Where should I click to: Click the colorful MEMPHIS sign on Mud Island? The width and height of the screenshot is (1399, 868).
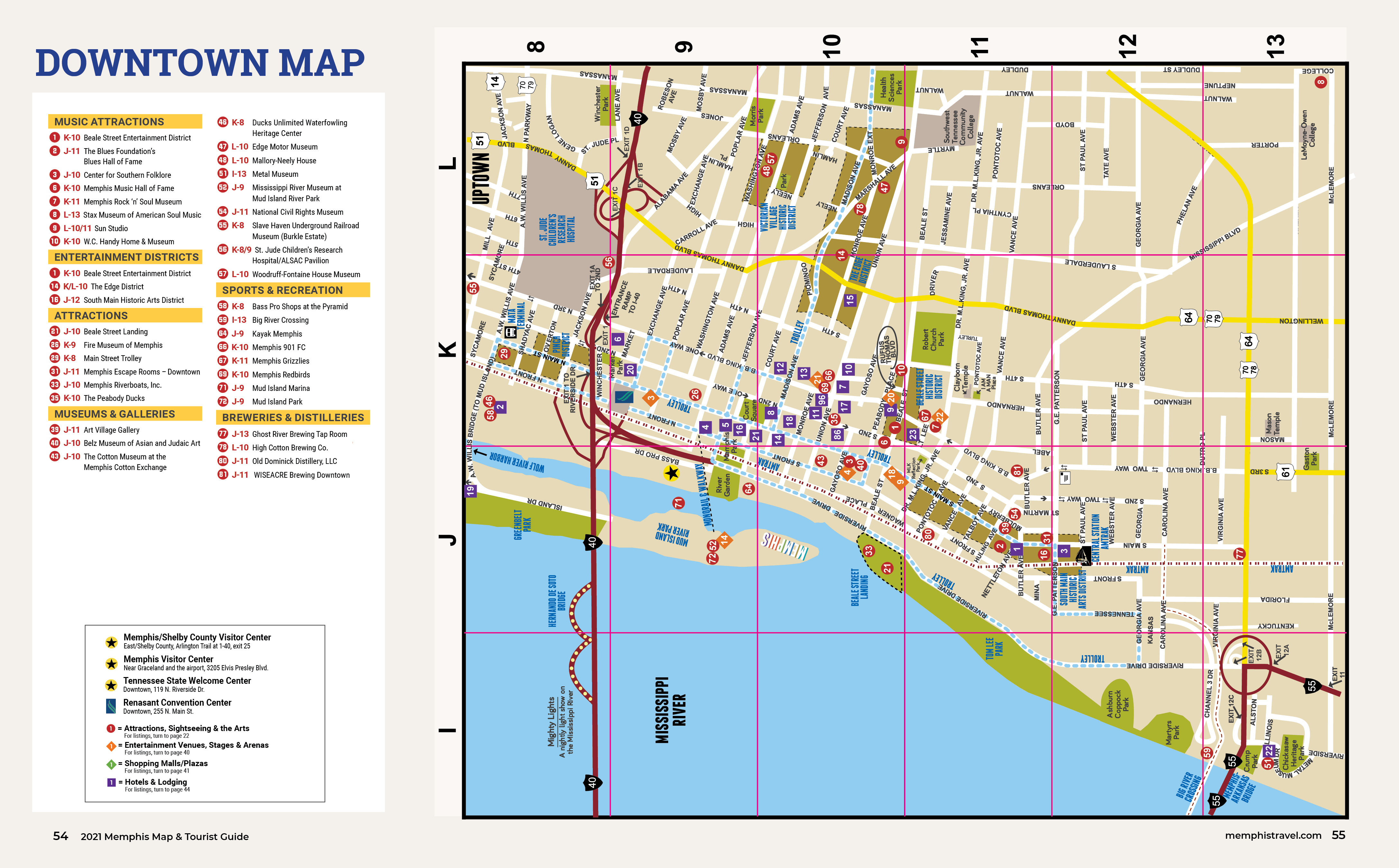pos(785,545)
